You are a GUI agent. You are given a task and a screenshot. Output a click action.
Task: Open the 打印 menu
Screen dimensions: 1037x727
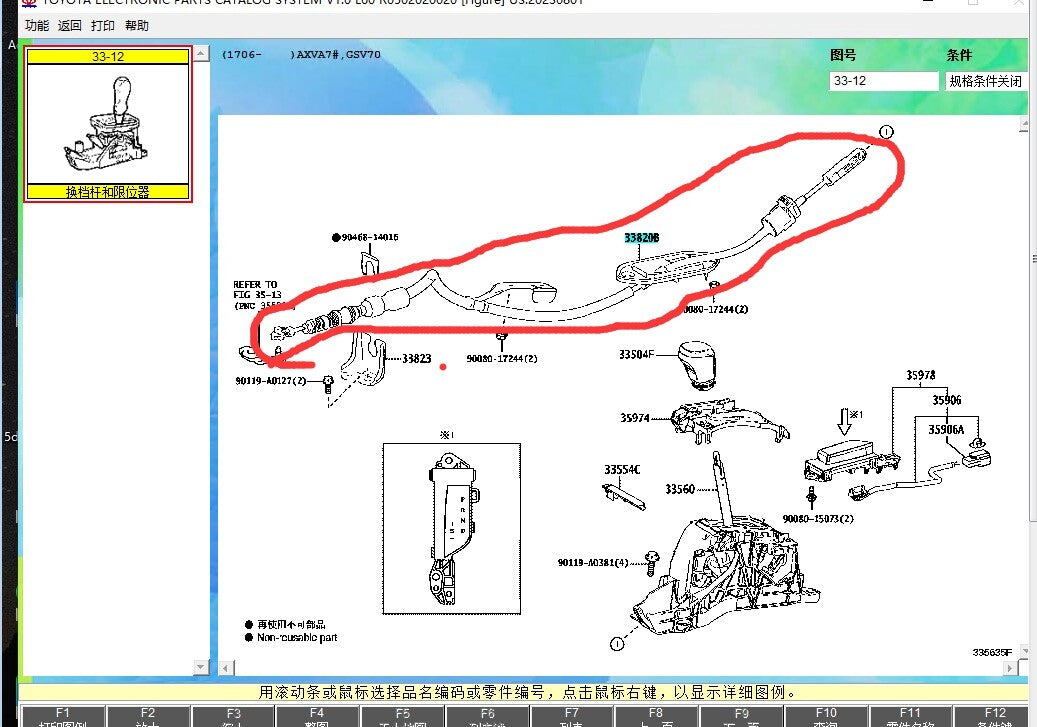click(103, 26)
